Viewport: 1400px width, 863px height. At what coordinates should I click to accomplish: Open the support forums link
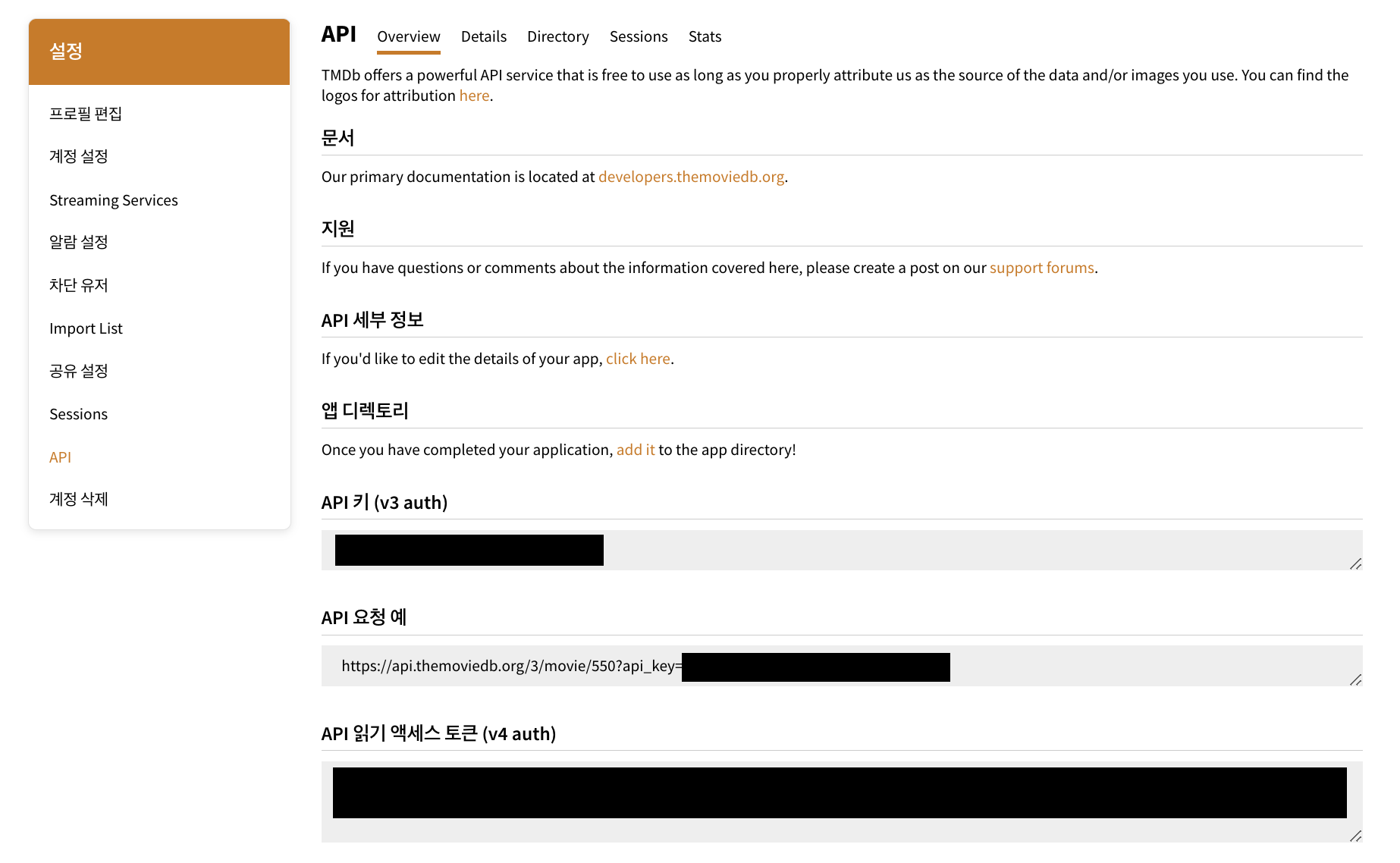pyautogui.click(x=1042, y=268)
